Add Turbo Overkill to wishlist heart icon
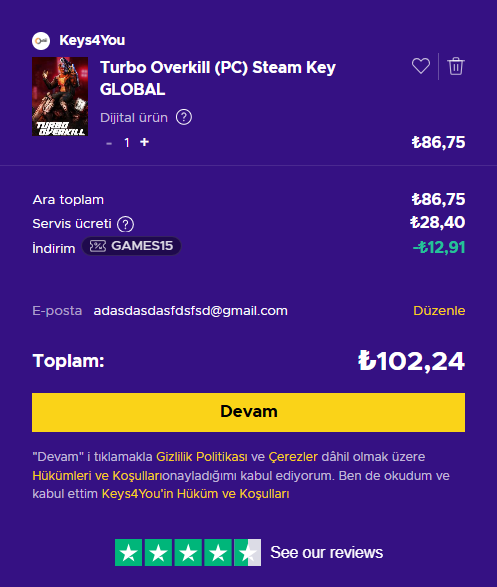 tap(421, 66)
